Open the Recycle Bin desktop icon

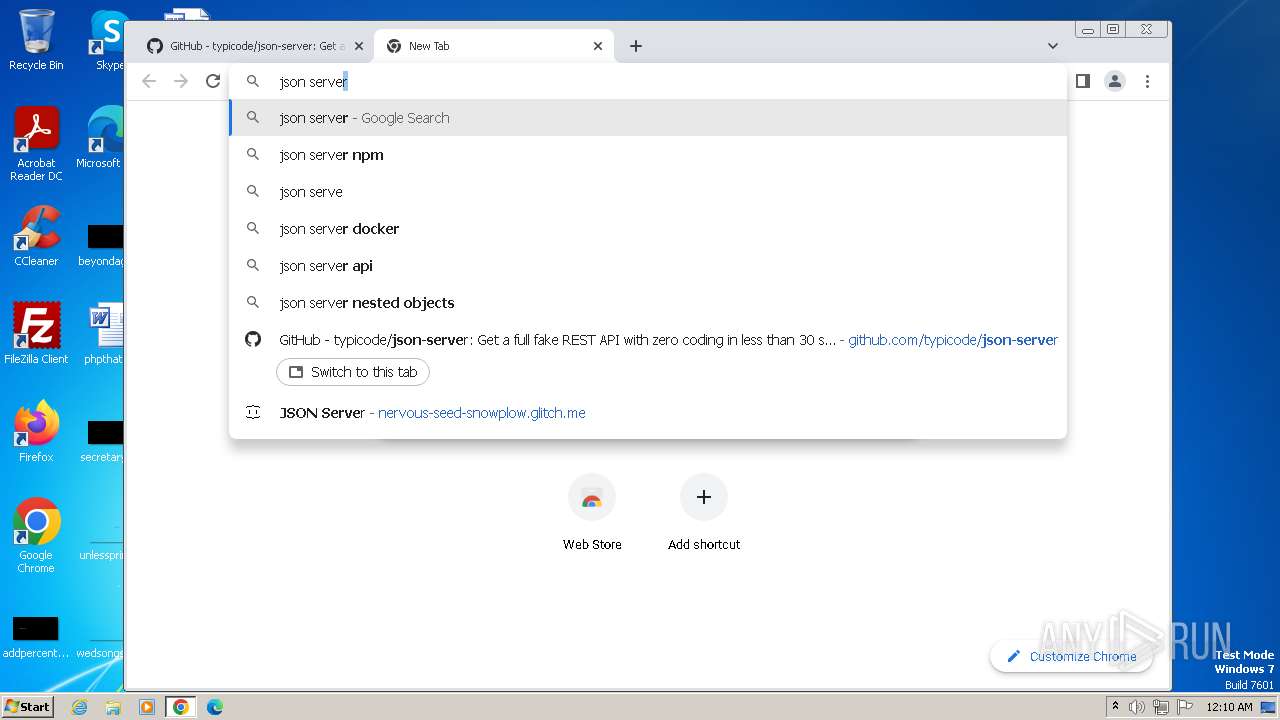point(36,40)
